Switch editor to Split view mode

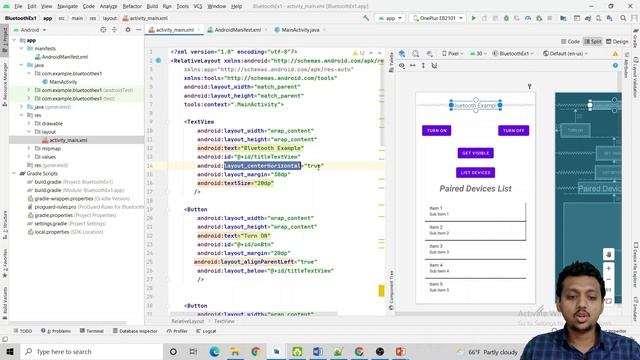593,41
